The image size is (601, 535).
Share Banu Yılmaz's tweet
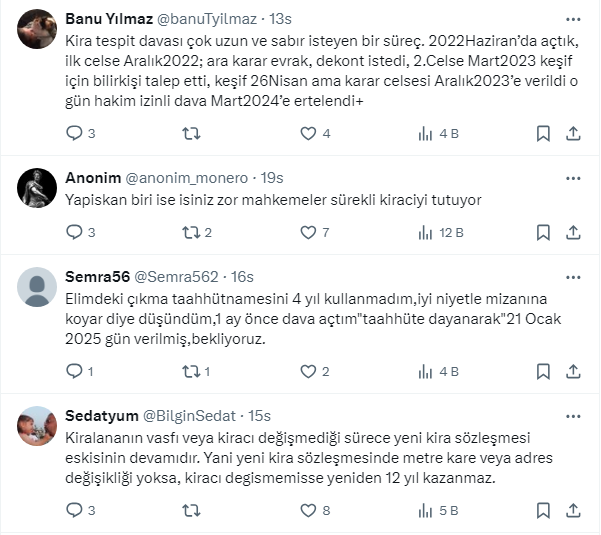click(574, 134)
